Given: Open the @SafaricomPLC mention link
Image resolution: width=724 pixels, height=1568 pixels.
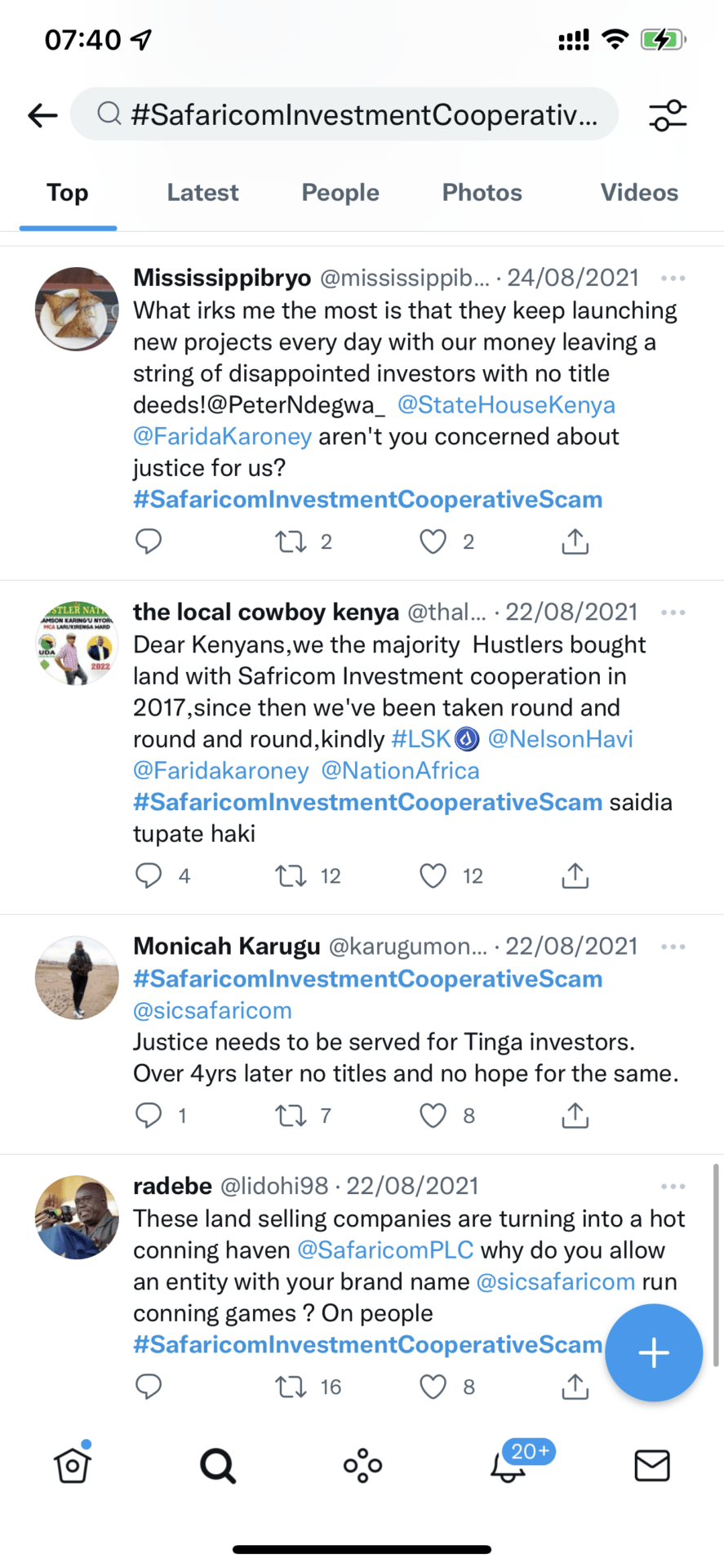Looking at the screenshot, I should (x=385, y=1250).
